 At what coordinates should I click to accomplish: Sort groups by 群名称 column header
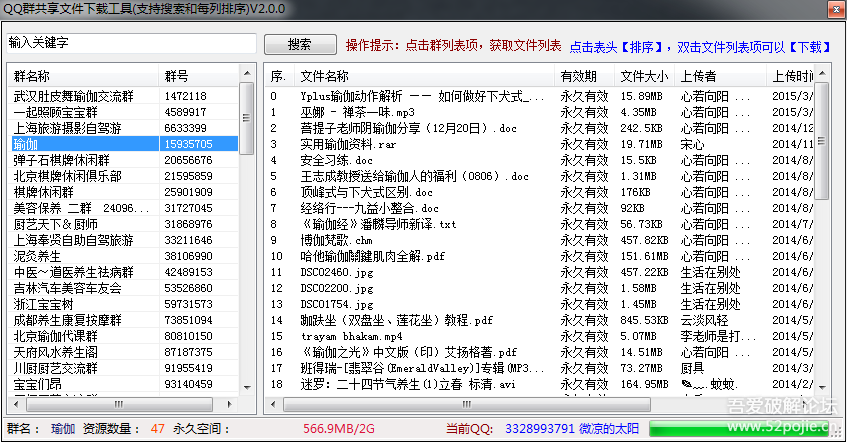(82, 76)
